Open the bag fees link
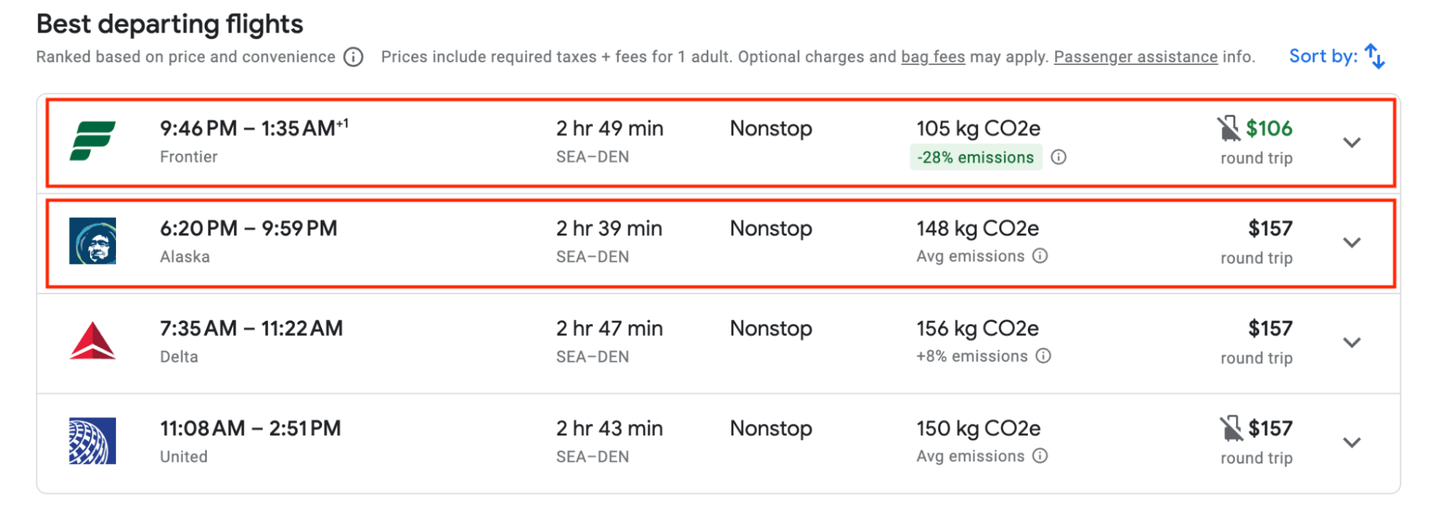1440x522 pixels. (x=932, y=57)
